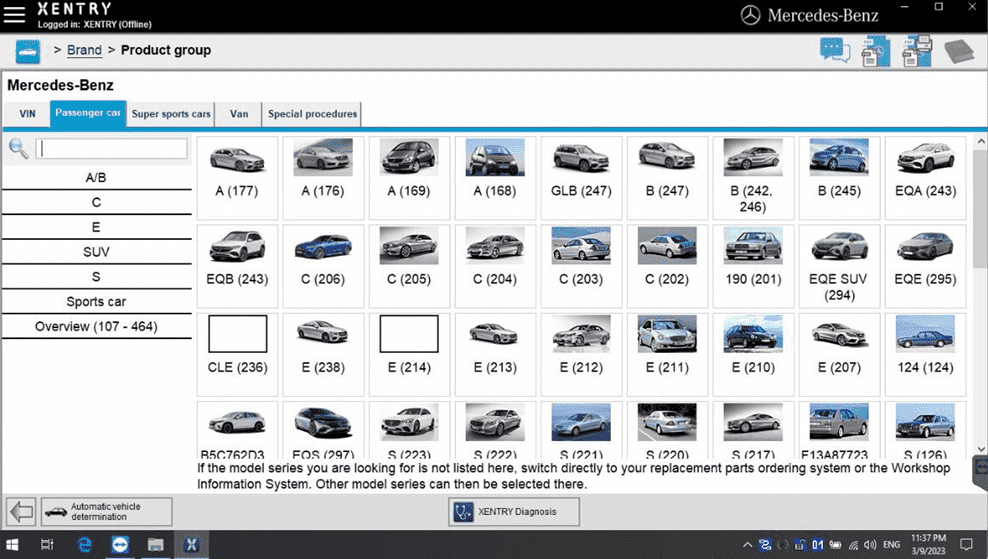Click the back arrow button
The image size is (988, 559).
click(x=21, y=511)
